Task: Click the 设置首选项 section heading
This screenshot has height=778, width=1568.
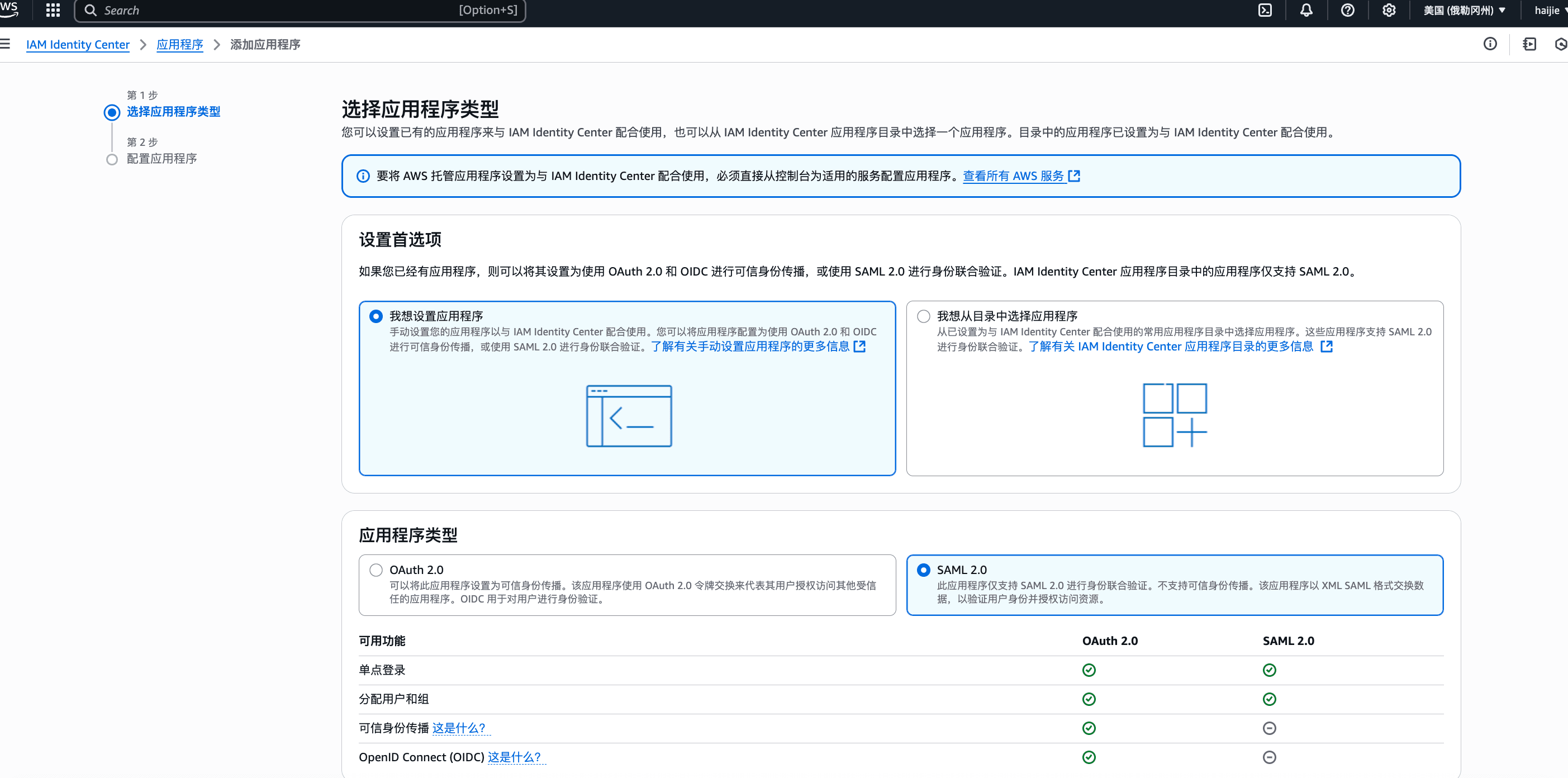Action: tap(400, 240)
